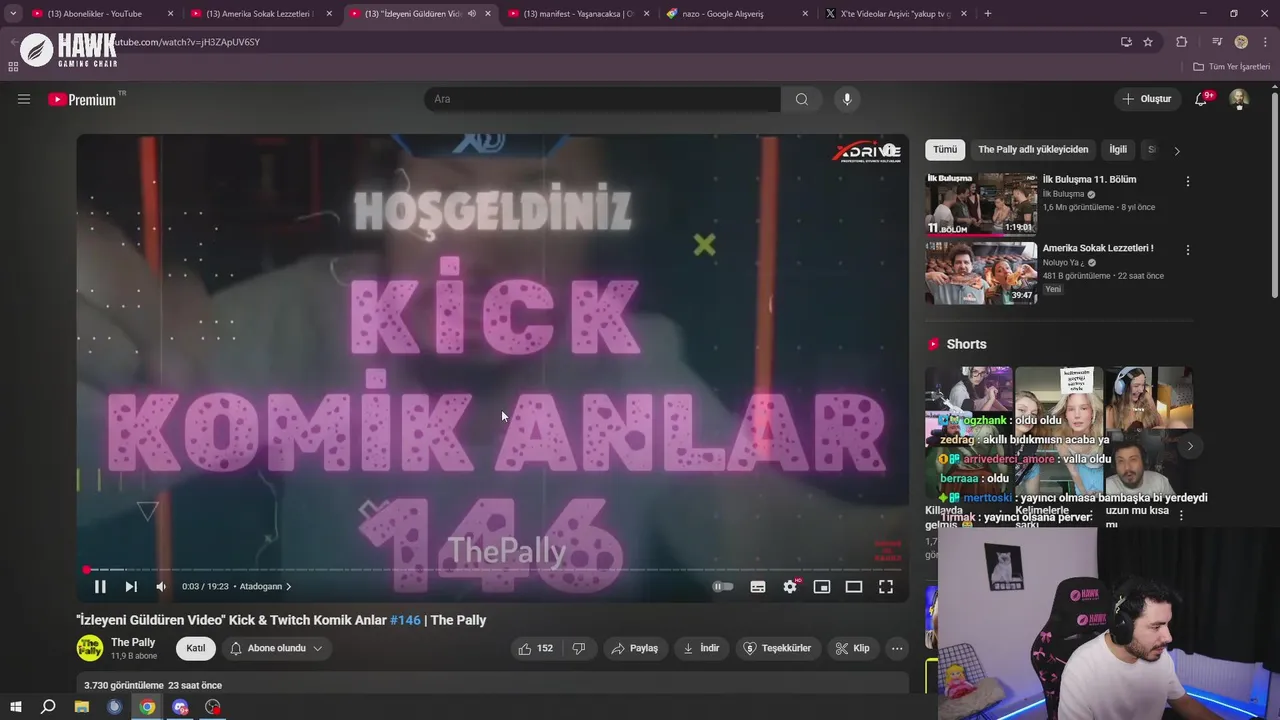
Task: Toggle subtitles on the player
Action: (x=758, y=587)
